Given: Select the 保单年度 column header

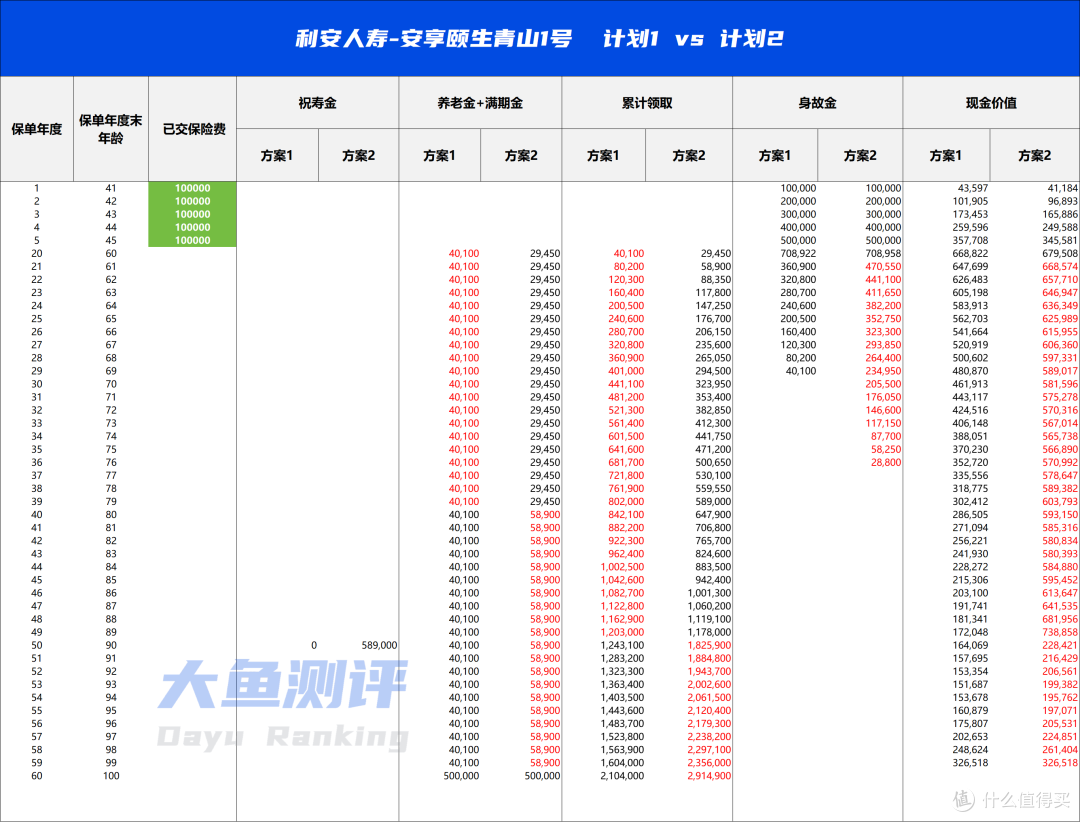Looking at the screenshot, I should 37,129.
